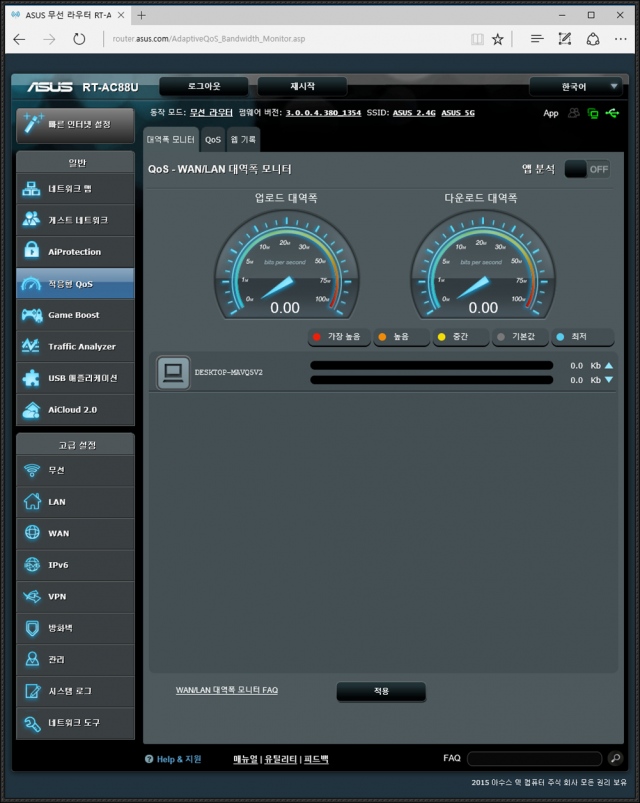640x803 pixels.
Task: Switch to the QoS tab
Action: (212, 139)
